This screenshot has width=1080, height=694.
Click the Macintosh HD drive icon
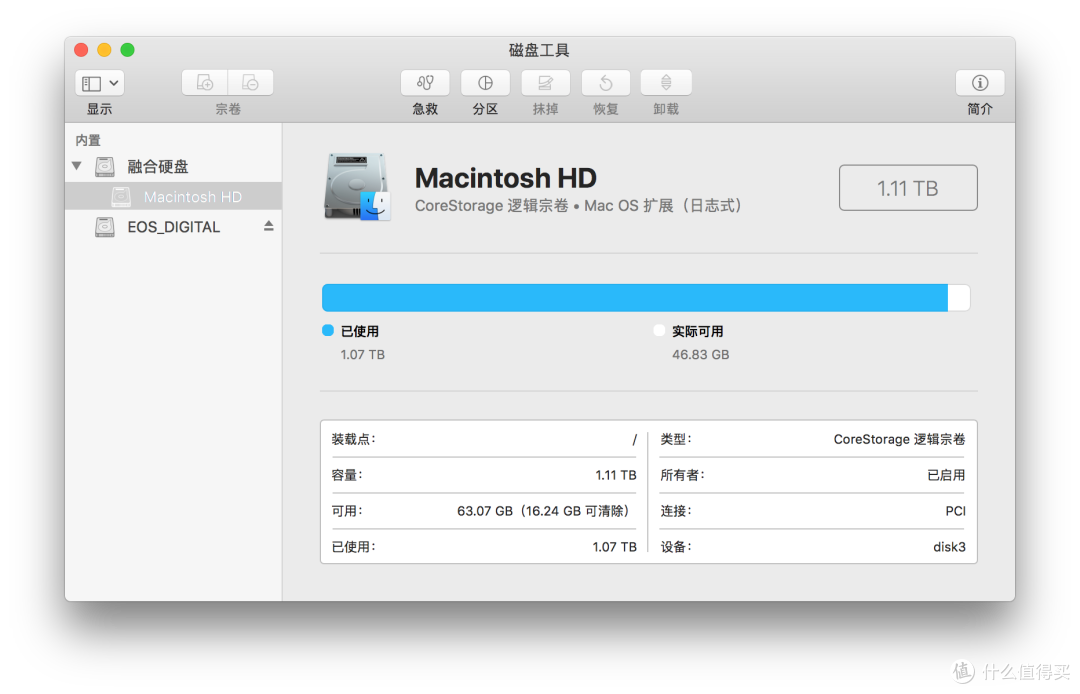tap(357, 187)
